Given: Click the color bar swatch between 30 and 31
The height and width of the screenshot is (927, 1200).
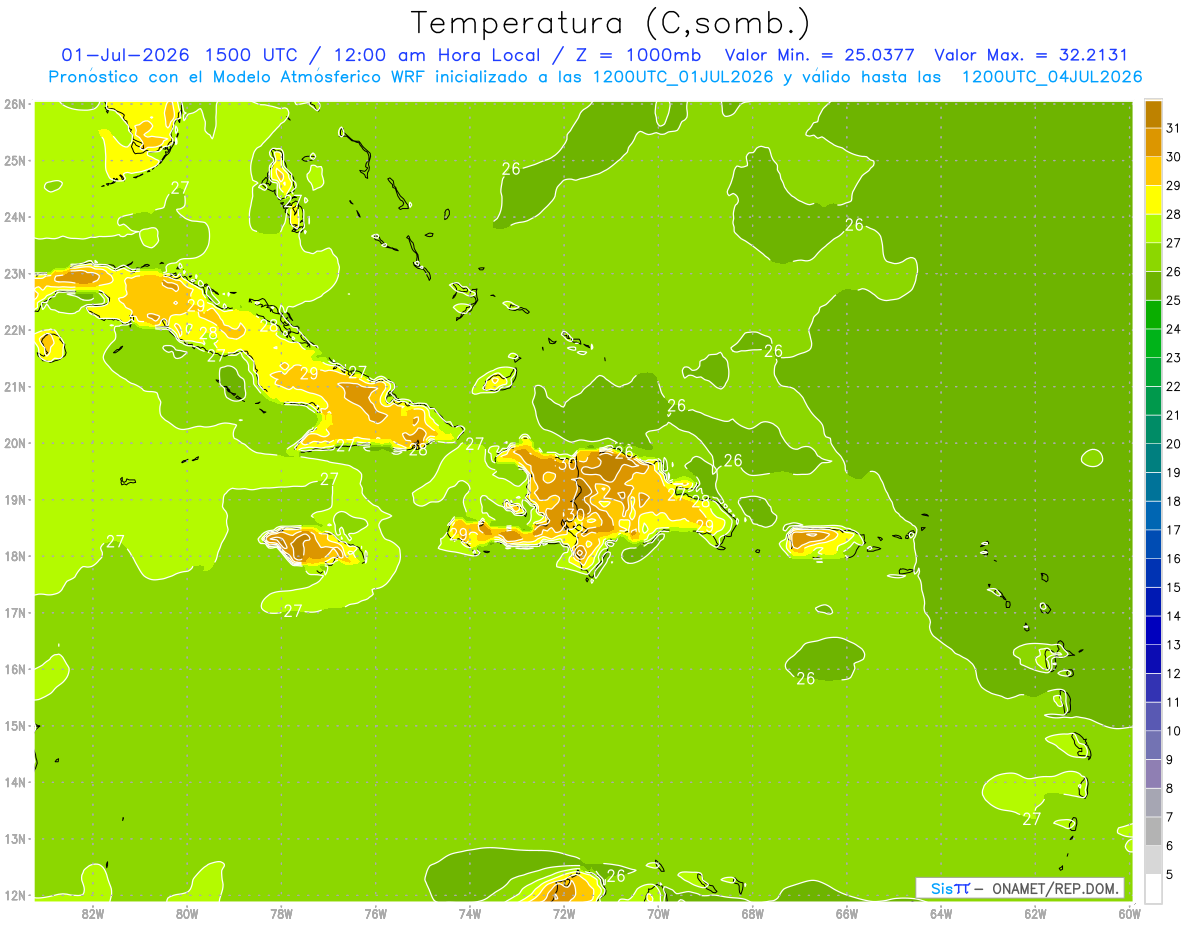Looking at the screenshot, I should (1154, 141).
